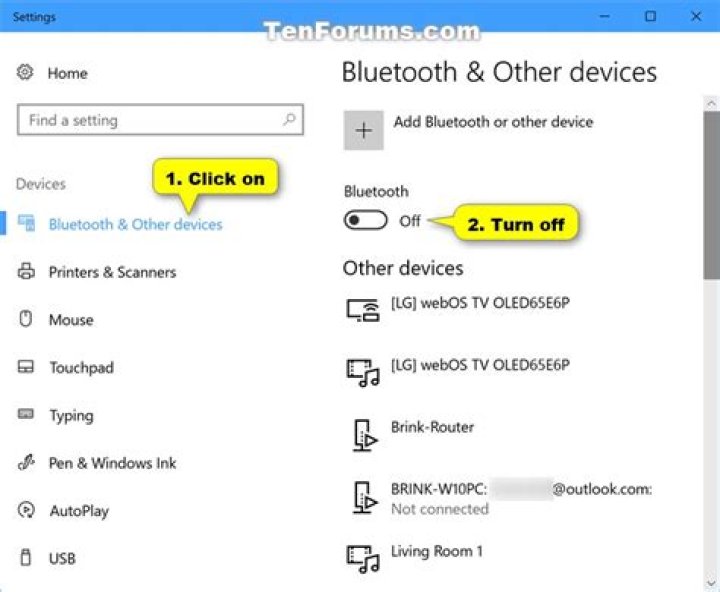Open the Printers & Scanners page

(112, 272)
